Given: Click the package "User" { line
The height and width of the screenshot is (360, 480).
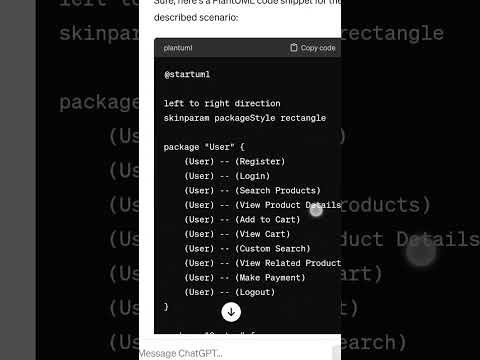Looking at the screenshot, I should coord(204,147).
